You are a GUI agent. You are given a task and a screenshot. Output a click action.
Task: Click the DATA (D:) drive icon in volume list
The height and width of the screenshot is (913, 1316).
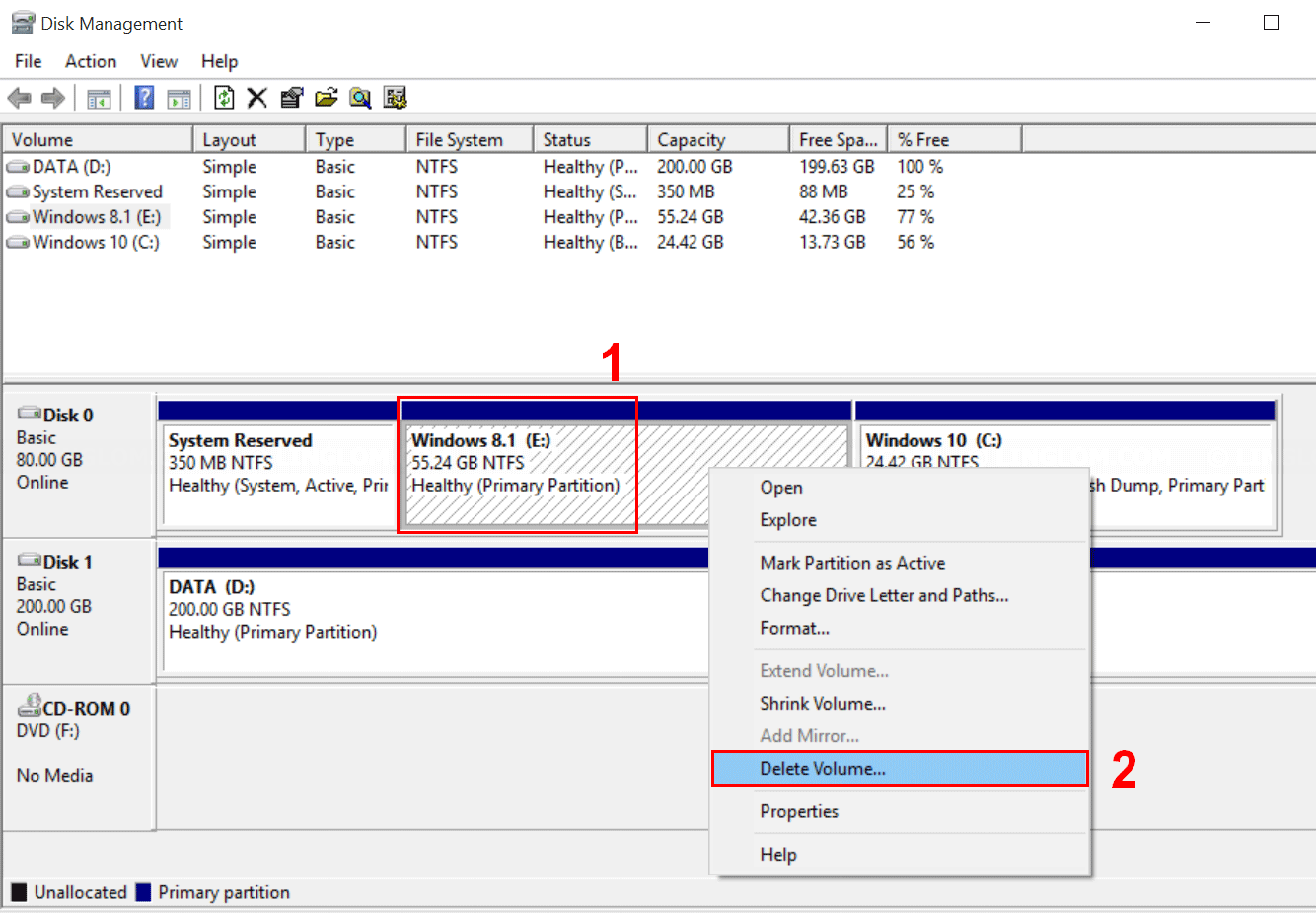18,167
